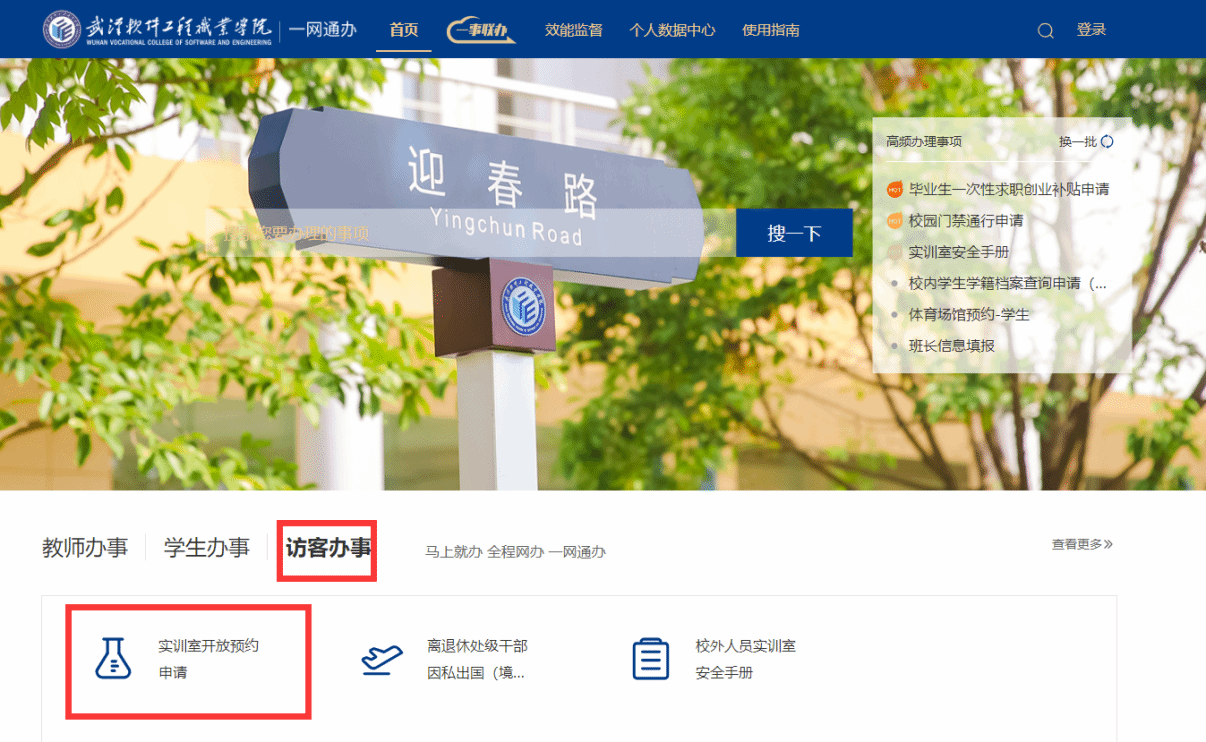Click the 登录 link
The image size is (1206, 742).
point(1091,30)
